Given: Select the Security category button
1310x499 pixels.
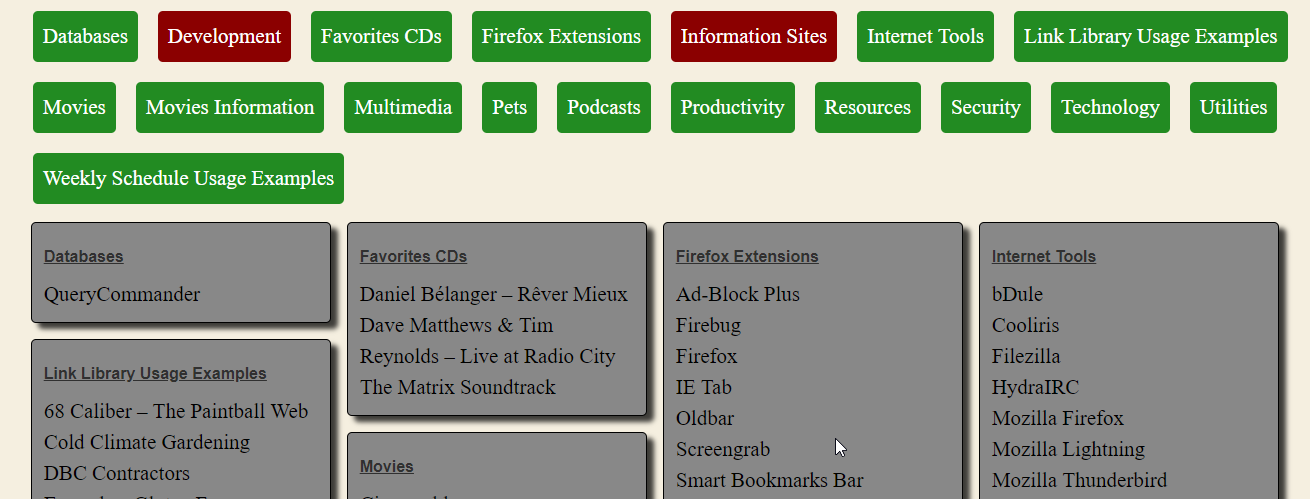Looking at the screenshot, I should (x=986, y=108).
